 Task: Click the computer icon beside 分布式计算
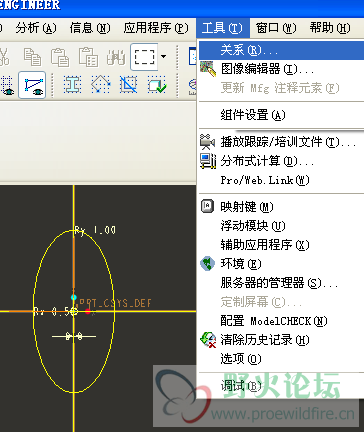(x=208, y=161)
